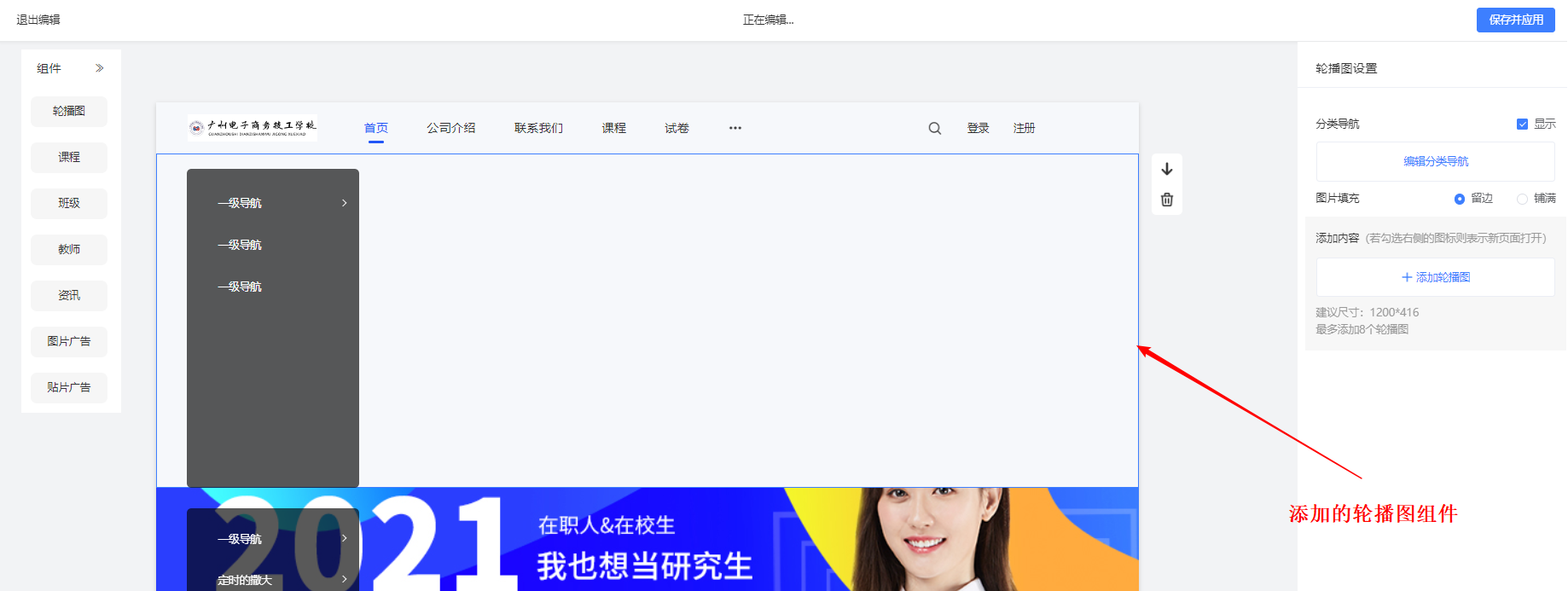This screenshot has width=1568, height=591.
Task: Expand the first 一级导航 submenu arrow
Action: (344, 203)
